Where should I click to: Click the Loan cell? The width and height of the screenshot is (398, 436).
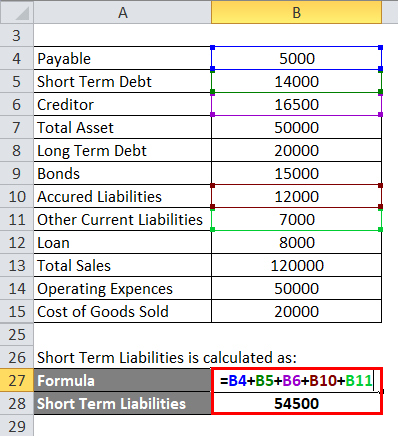tap(122, 242)
